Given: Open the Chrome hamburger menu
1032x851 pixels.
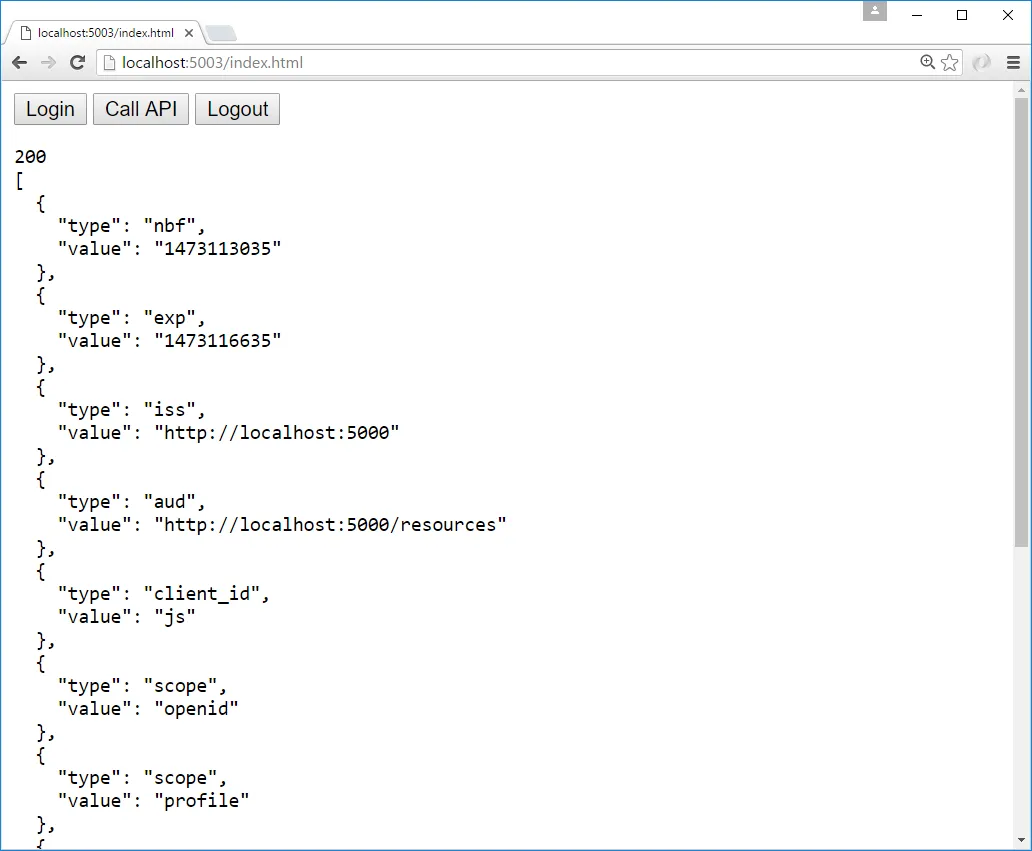Looking at the screenshot, I should coord(1014,62).
